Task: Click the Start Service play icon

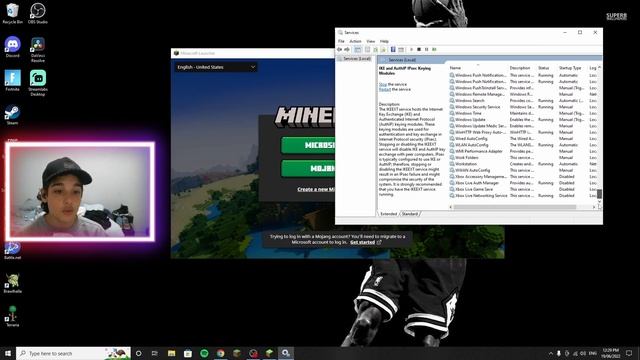Action: pyautogui.click(x=411, y=49)
